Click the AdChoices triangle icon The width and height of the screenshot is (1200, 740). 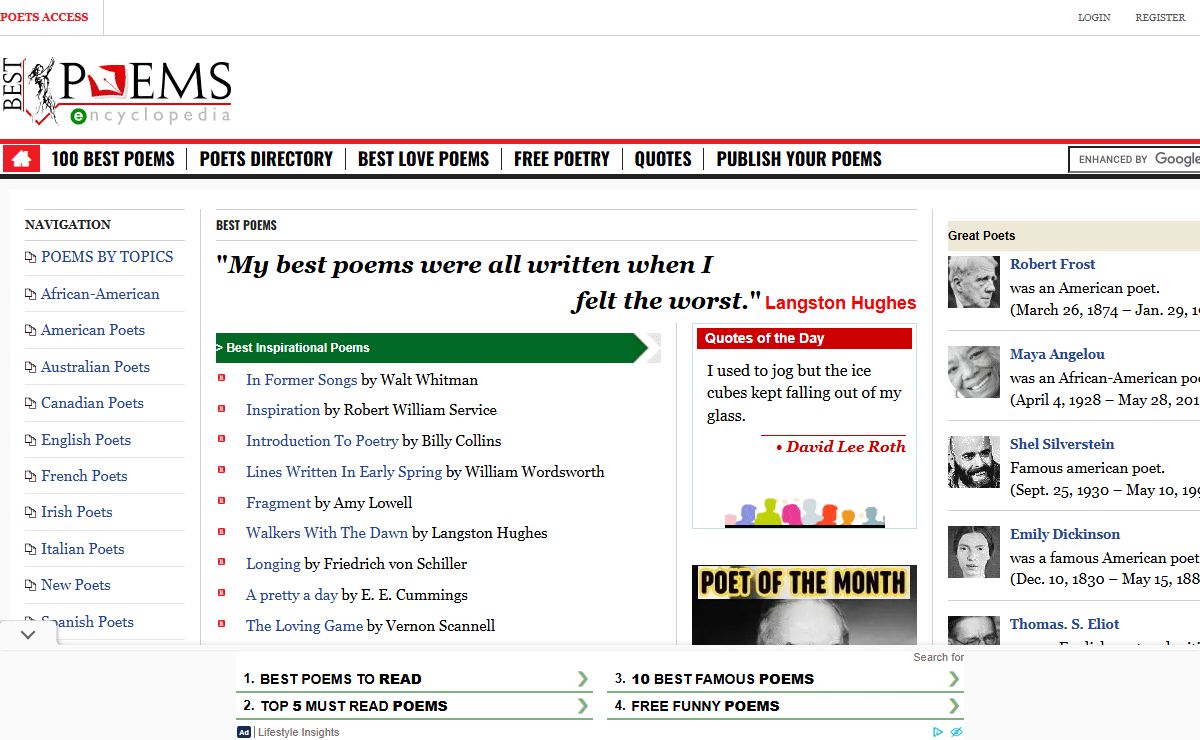tap(938, 732)
